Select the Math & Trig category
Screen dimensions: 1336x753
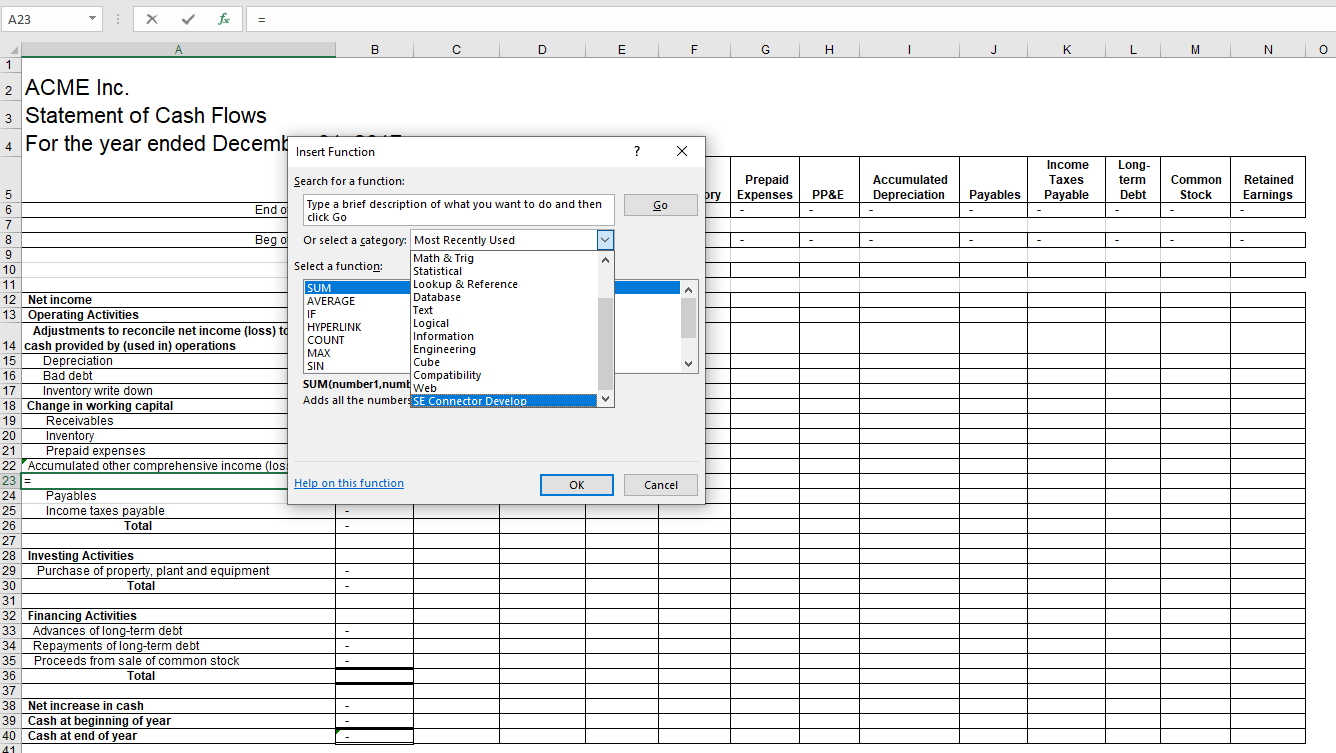click(x=443, y=258)
